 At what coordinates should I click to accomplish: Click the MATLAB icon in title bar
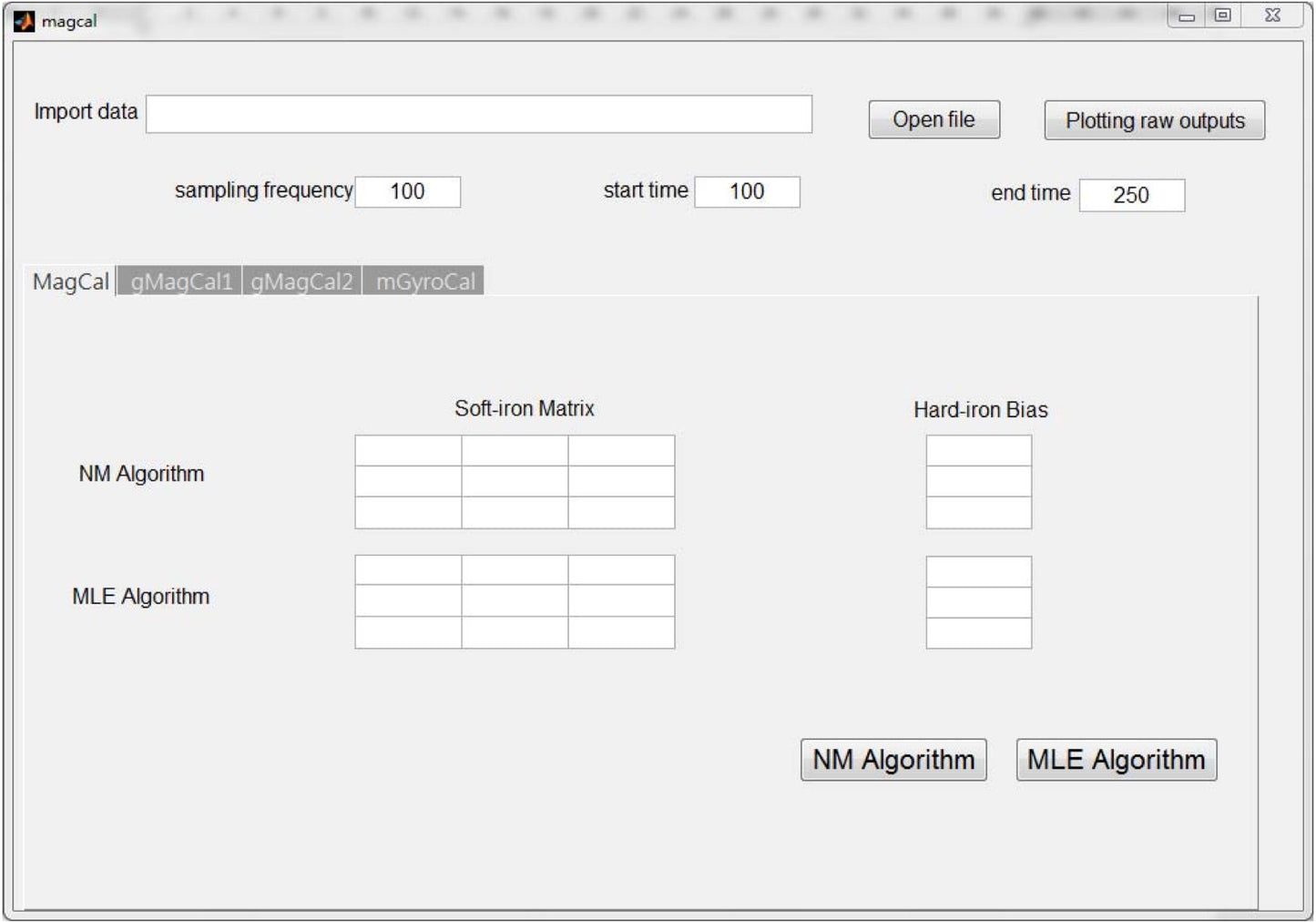pos(24,20)
